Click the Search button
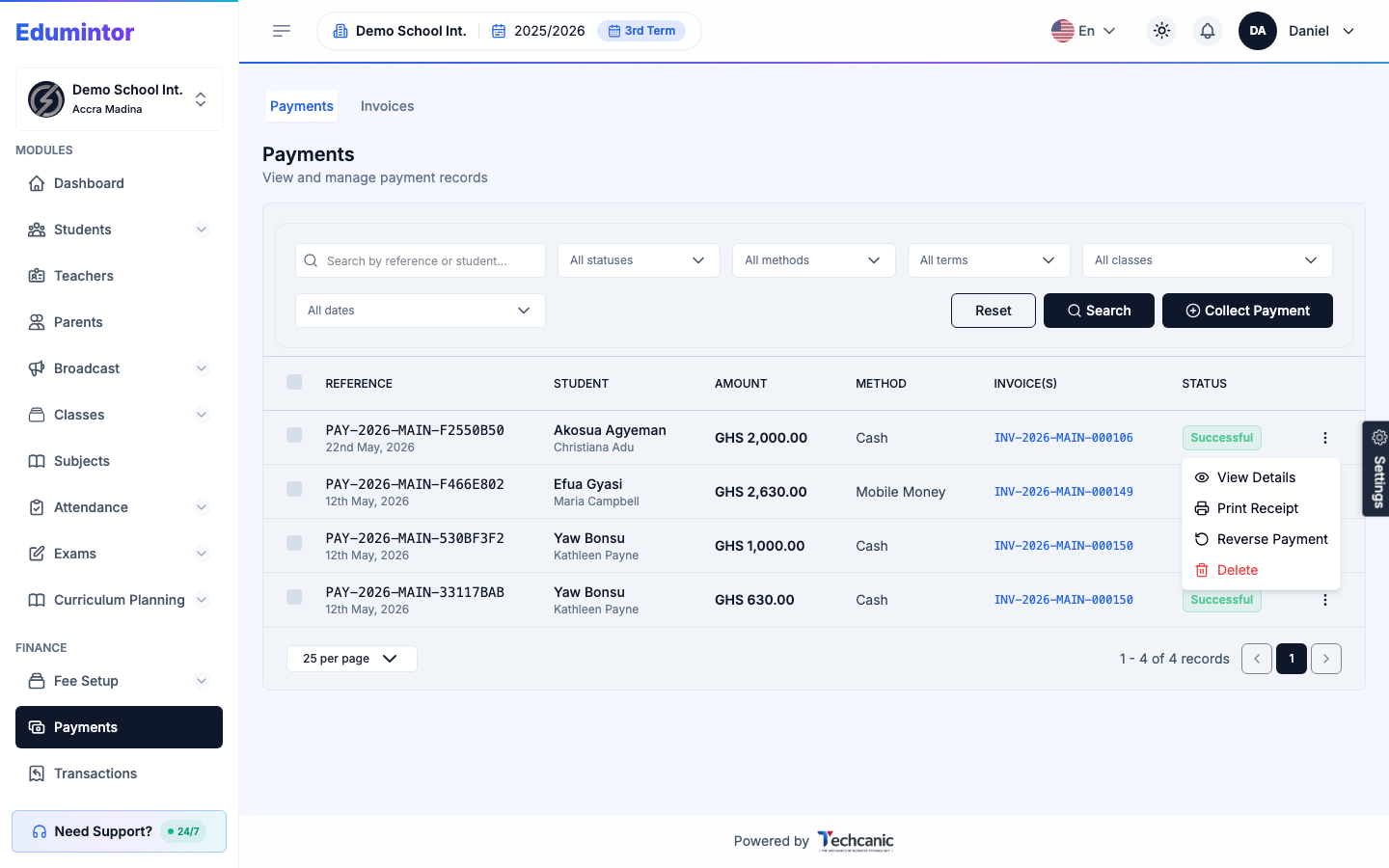 tap(1099, 311)
